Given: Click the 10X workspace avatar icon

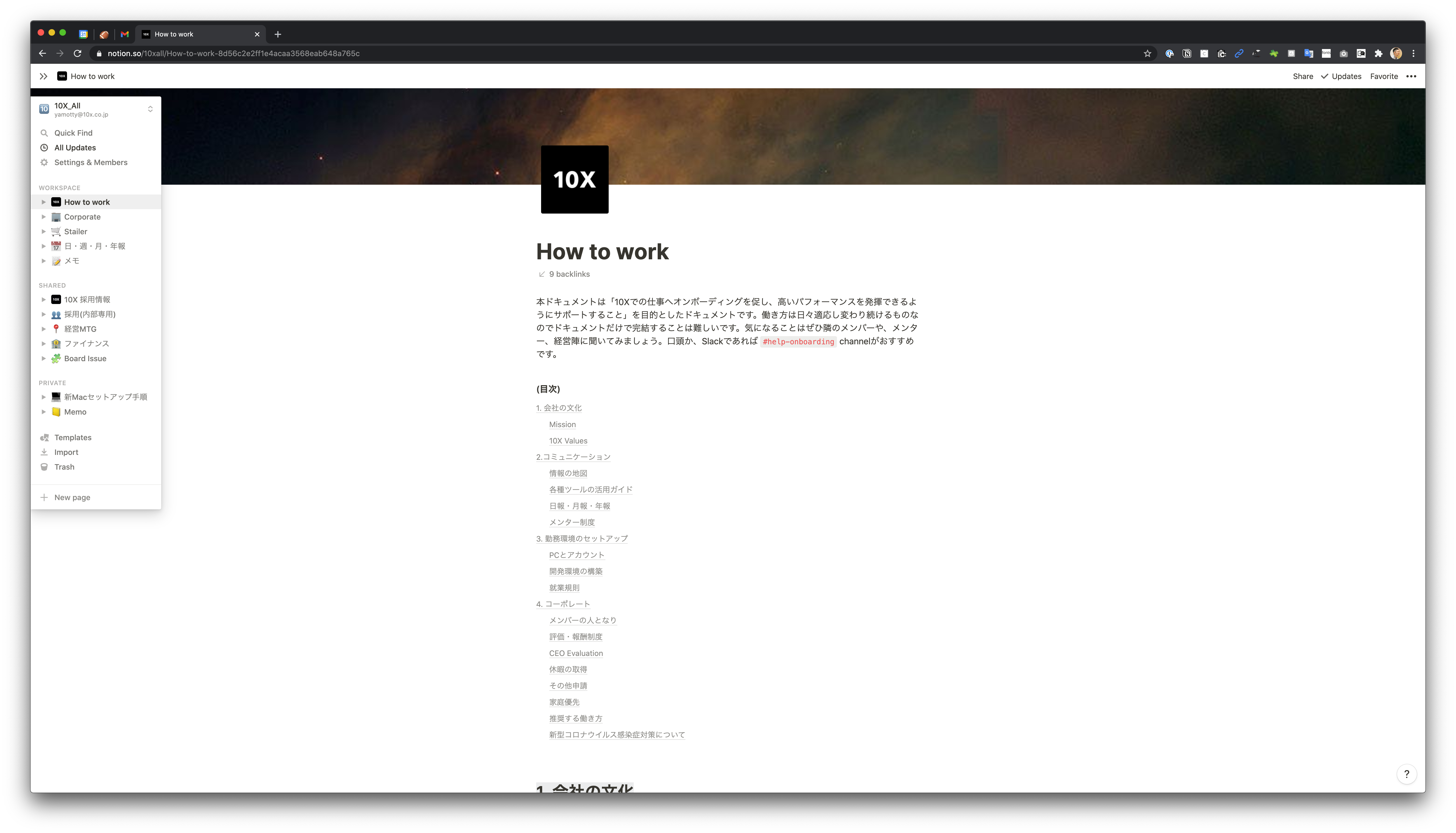Looking at the screenshot, I should [x=44, y=109].
